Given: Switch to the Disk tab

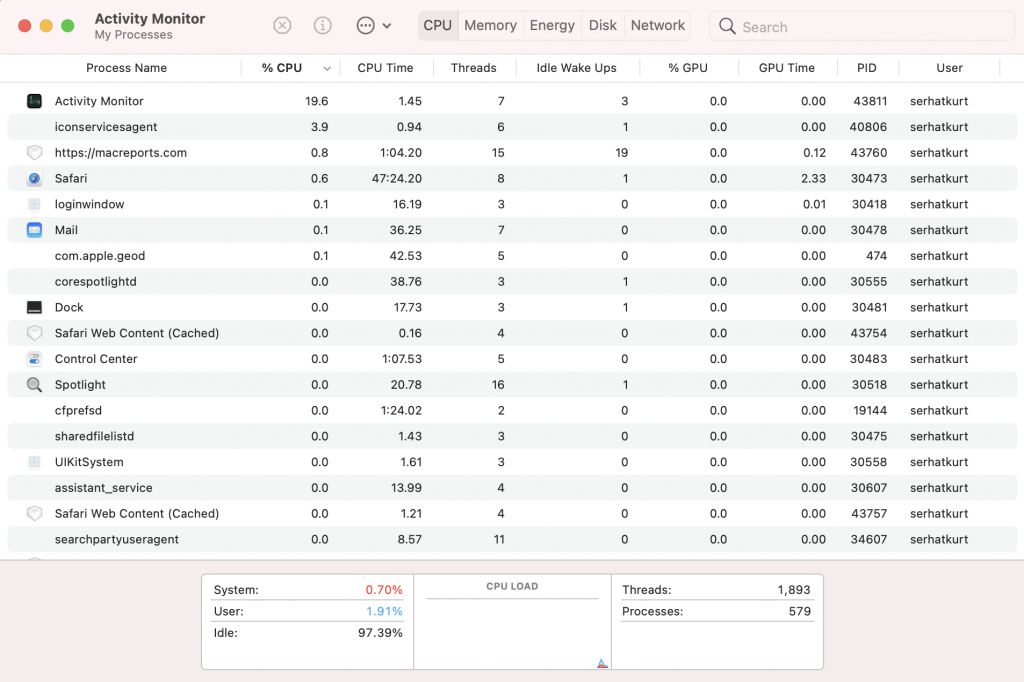Looking at the screenshot, I should point(602,25).
